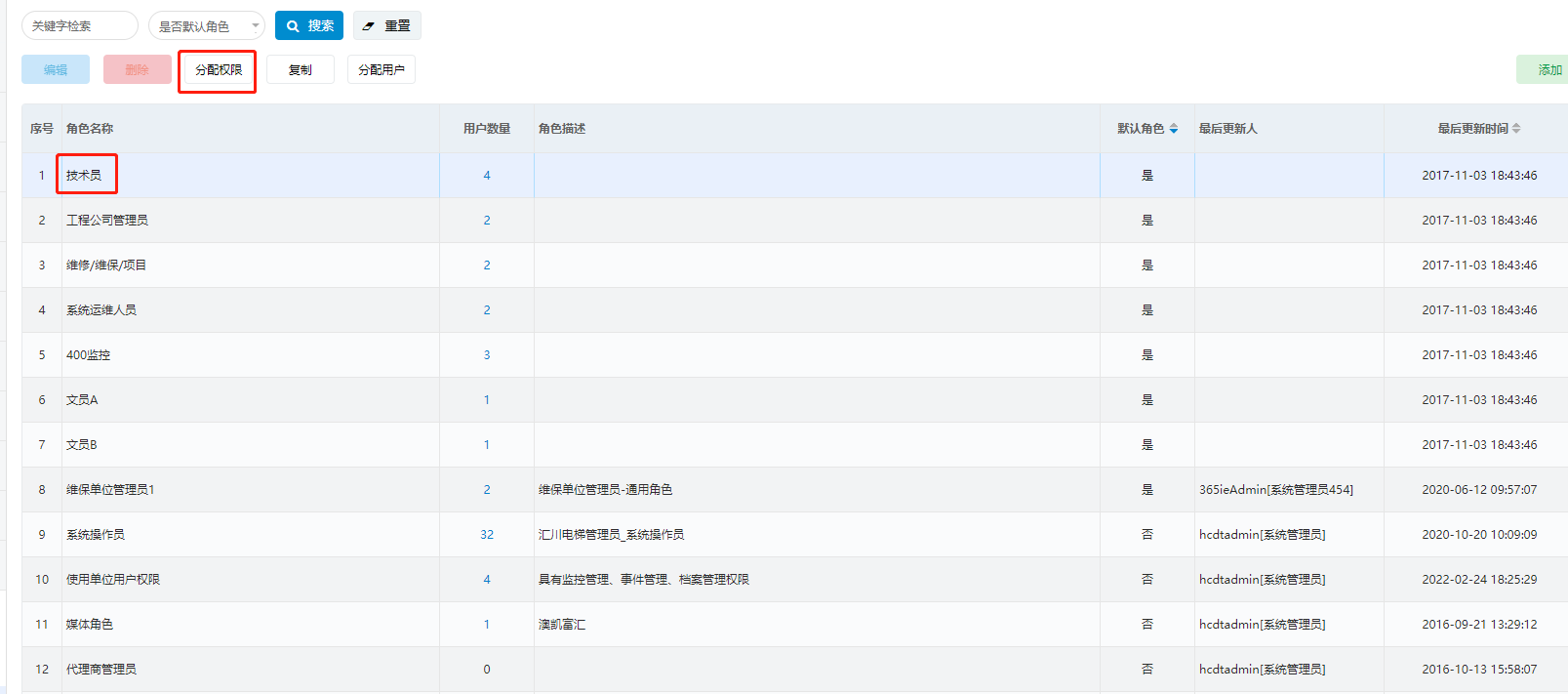
Task: Select the 媒体角色 role
Action: (x=90, y=625)
